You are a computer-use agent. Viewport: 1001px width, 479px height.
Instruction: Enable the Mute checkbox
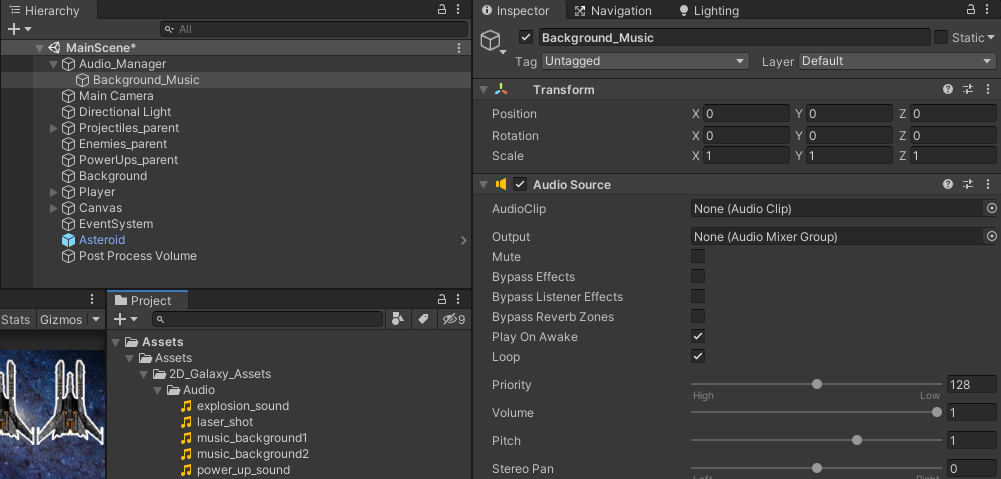click(698, 256)
